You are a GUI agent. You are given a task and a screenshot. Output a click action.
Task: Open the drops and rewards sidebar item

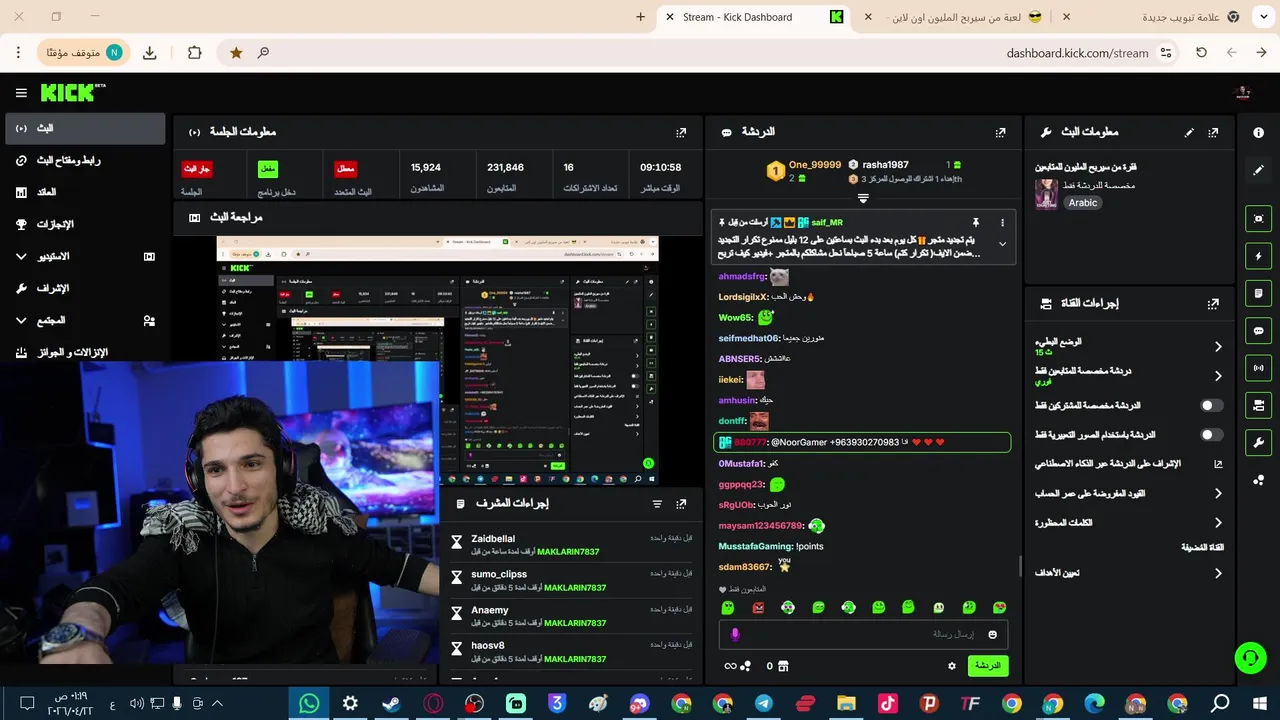click(x=85, y=353)
